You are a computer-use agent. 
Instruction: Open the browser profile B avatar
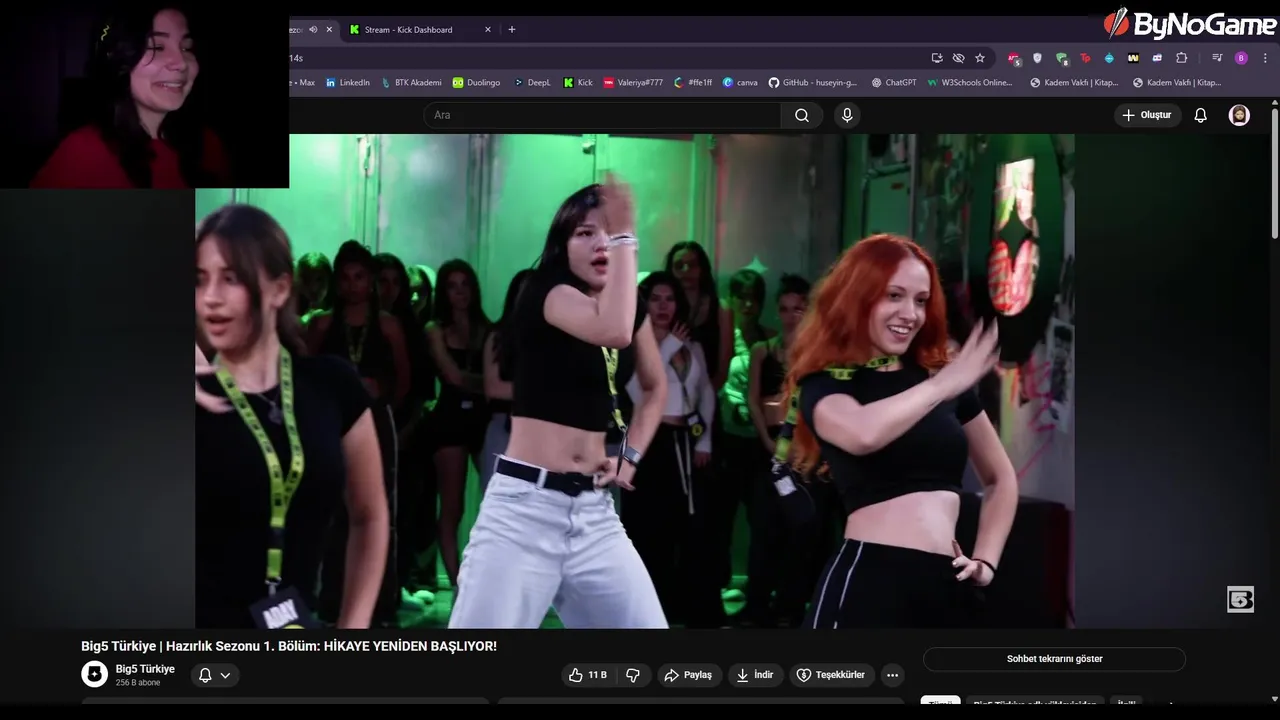point(1241,58)
